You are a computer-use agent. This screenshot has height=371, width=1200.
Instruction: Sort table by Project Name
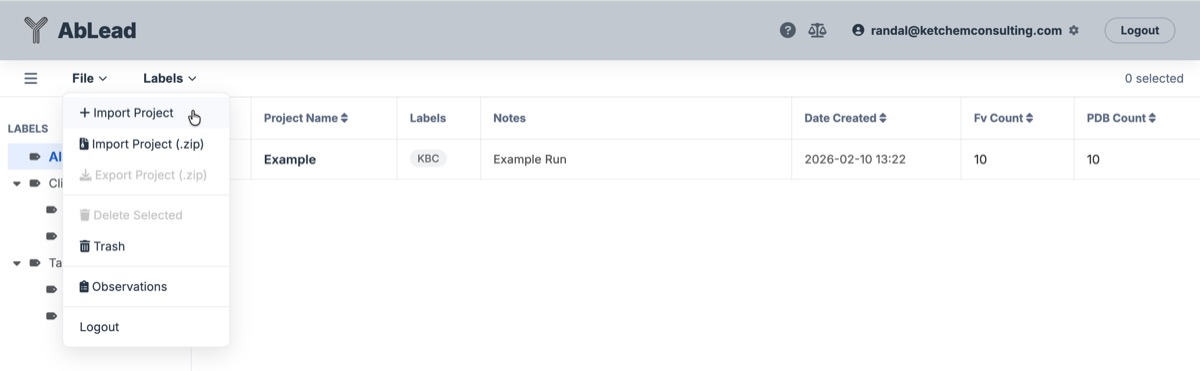coord(306,118)
